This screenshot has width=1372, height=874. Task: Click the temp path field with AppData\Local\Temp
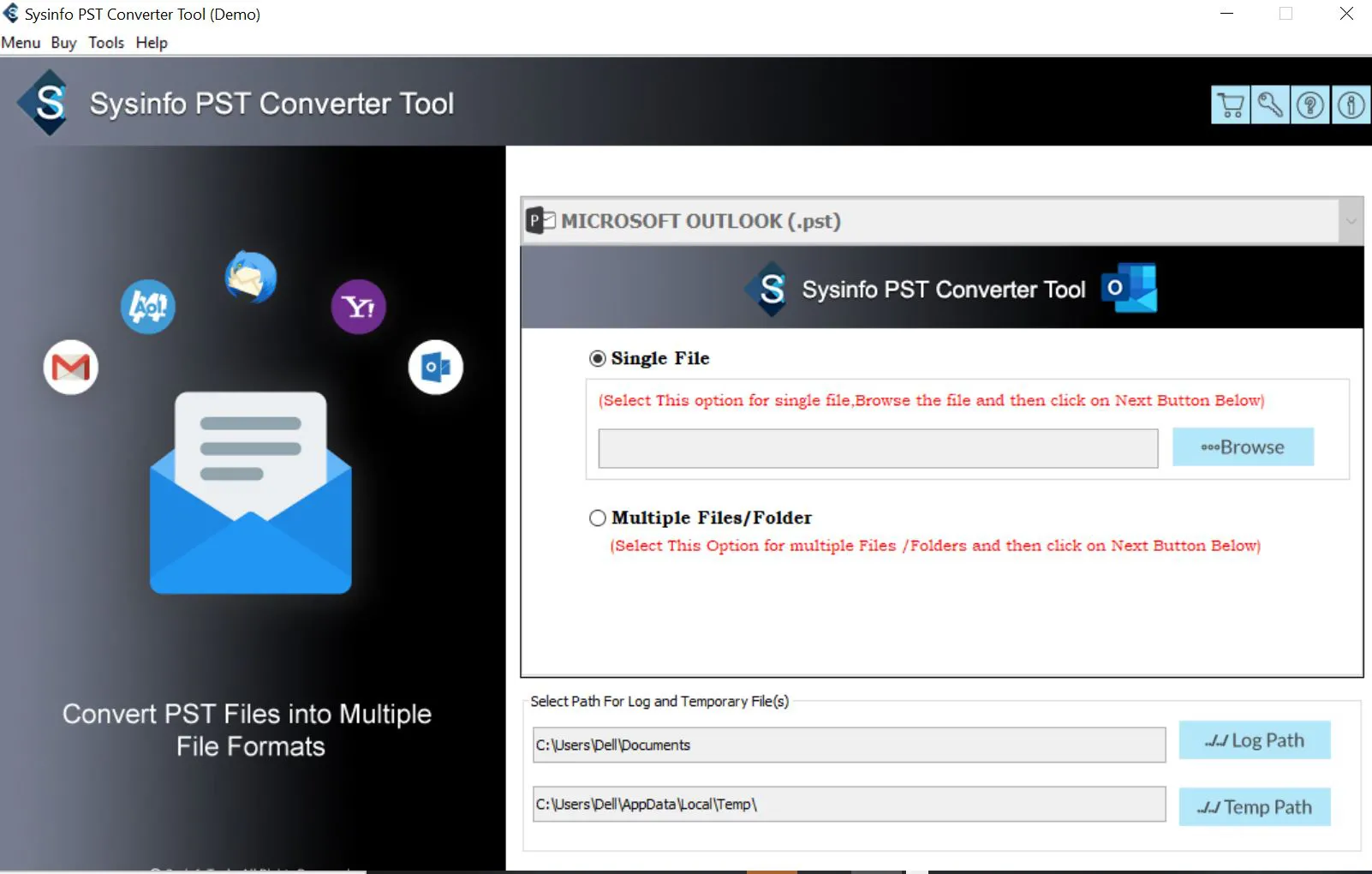click(x=849, y=804)
